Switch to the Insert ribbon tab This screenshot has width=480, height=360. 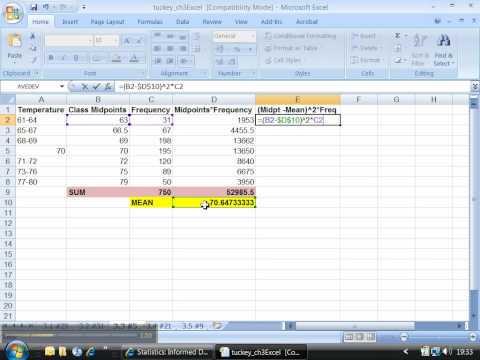(x=70, y=22)
